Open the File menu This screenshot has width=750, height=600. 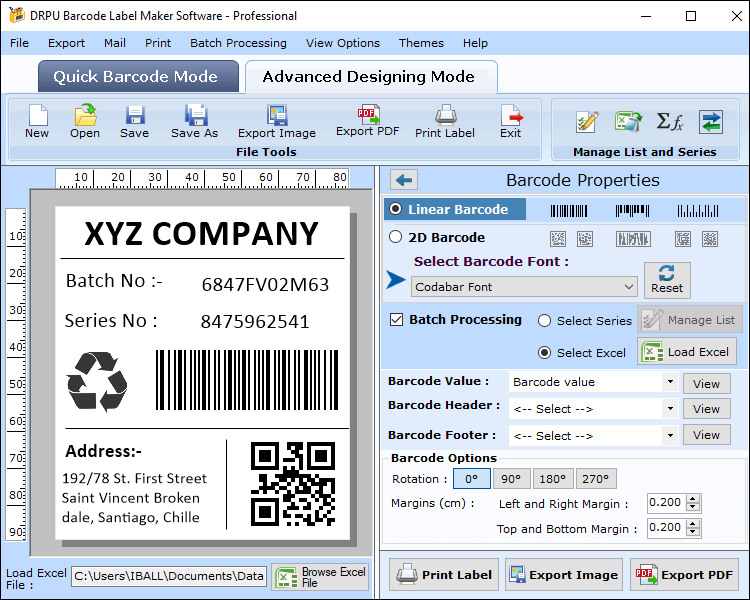[x=19, y=43]
